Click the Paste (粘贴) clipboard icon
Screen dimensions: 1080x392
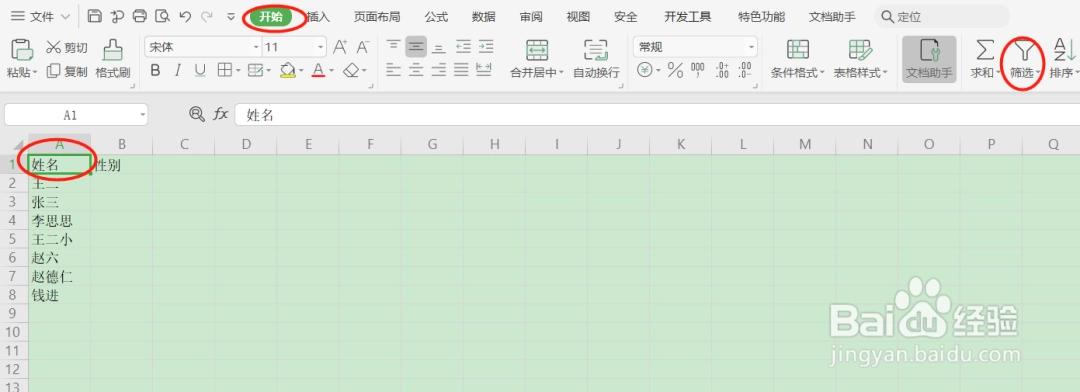(23, 50)
